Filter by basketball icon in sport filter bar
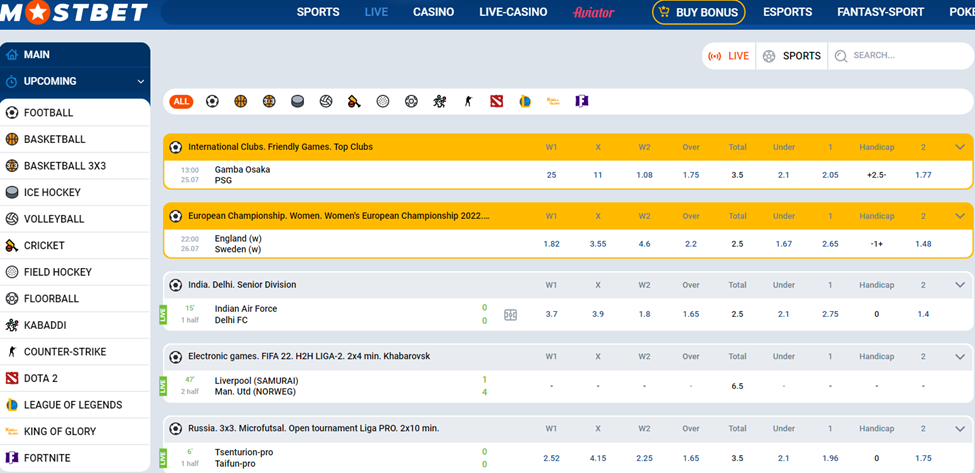 241,101
